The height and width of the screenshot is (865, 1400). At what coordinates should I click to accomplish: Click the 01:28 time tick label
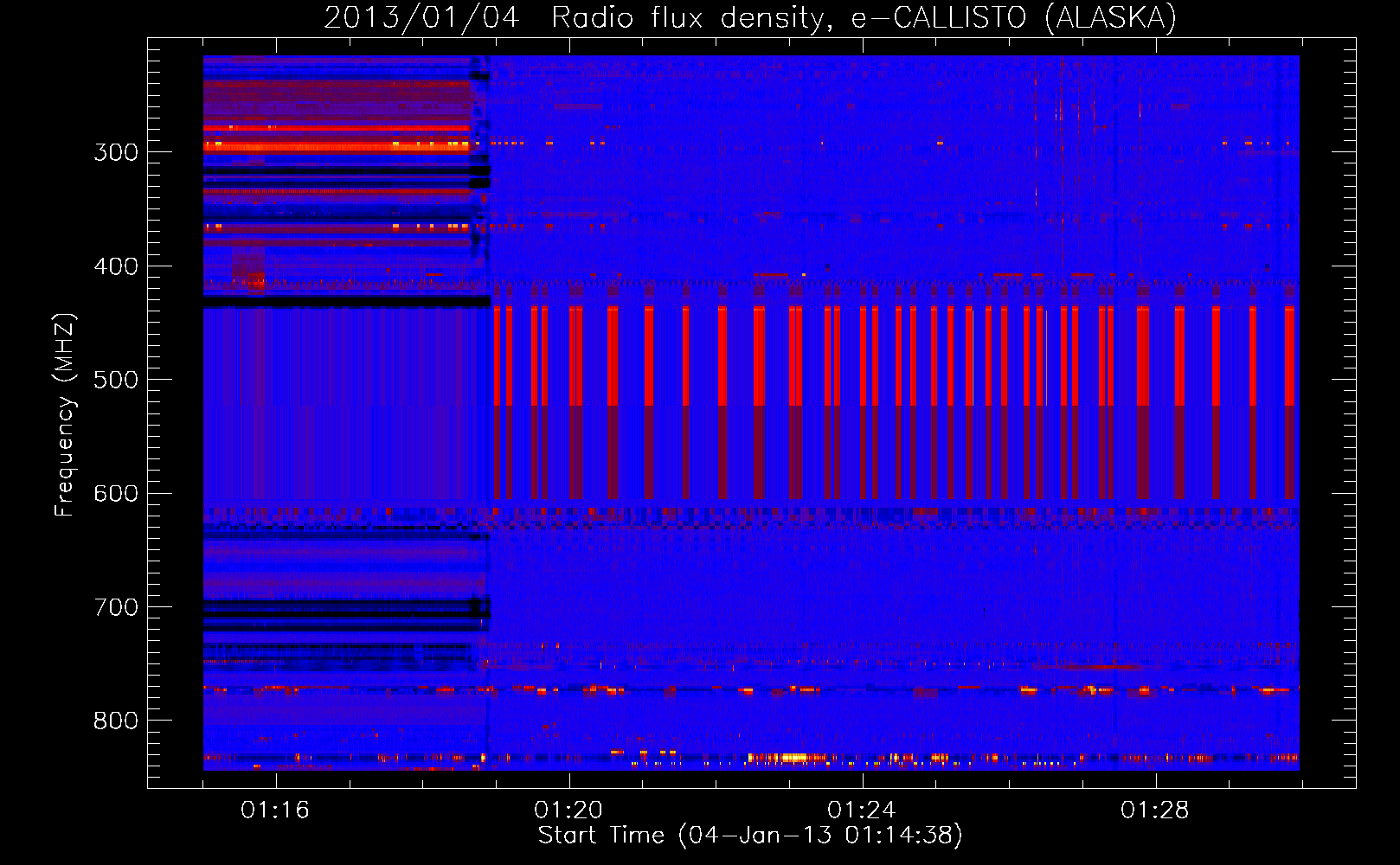pos(1155,810)
